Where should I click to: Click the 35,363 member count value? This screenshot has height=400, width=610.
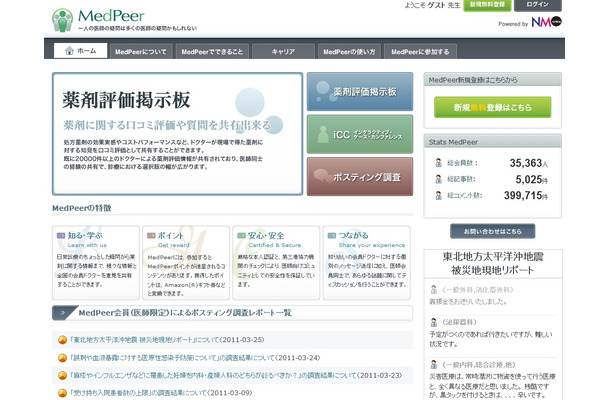[x=526, y=163]
